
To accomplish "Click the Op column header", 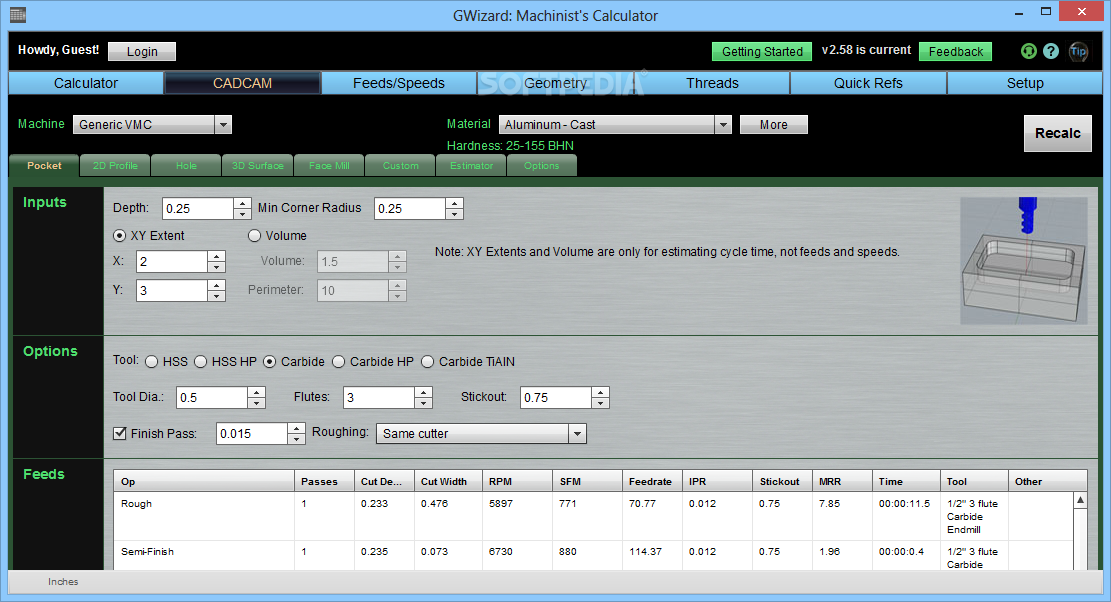I will [204, 482].
